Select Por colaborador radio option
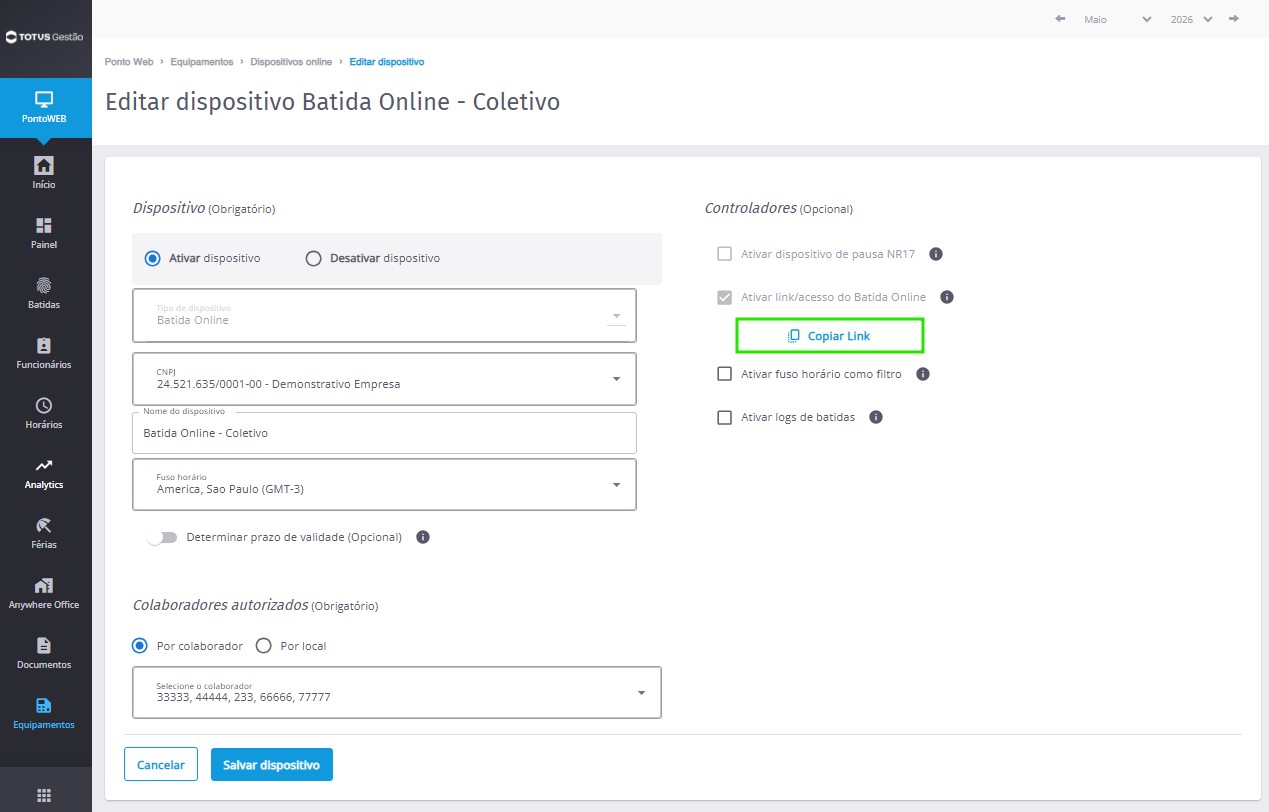The width and height of the screenshot is (1269, 812). [x=140, y=645]
